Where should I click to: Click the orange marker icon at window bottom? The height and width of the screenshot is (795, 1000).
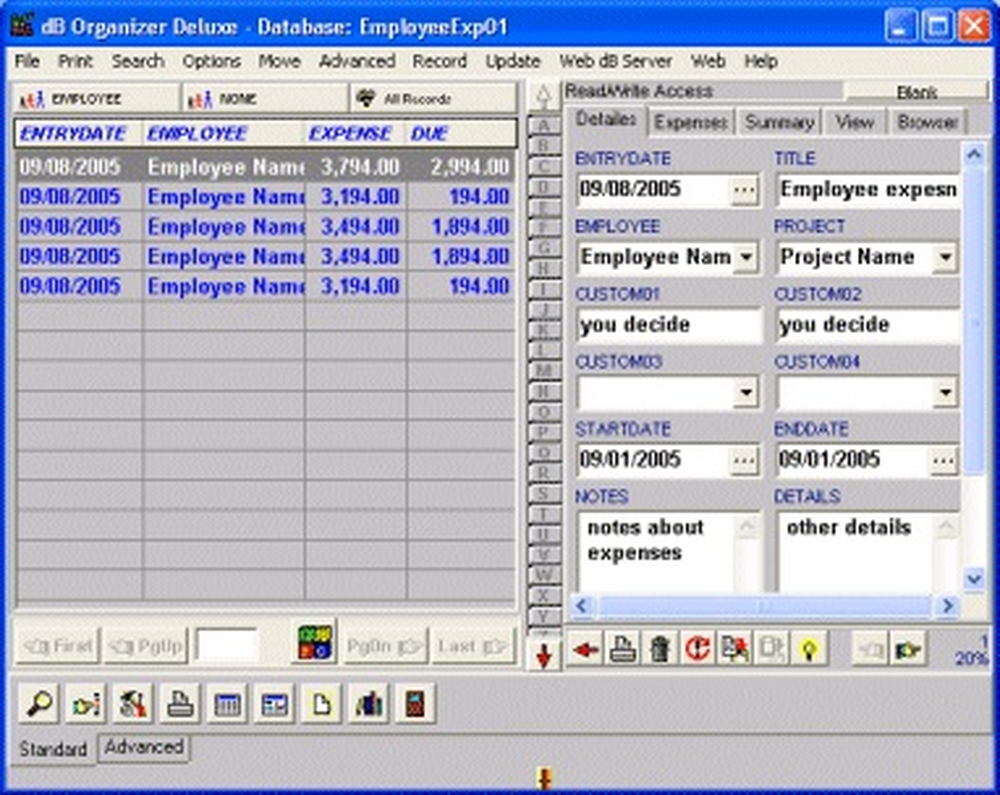pos(544,778)
